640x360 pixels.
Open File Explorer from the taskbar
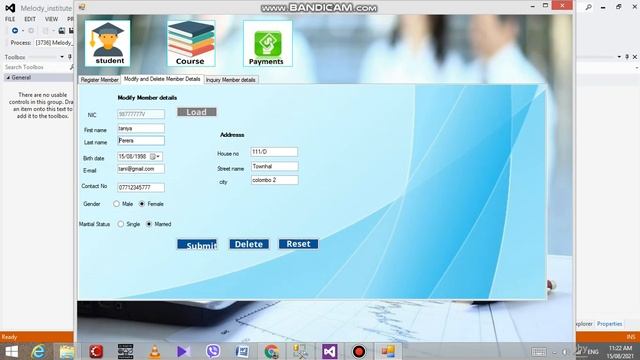pos(67,351)
